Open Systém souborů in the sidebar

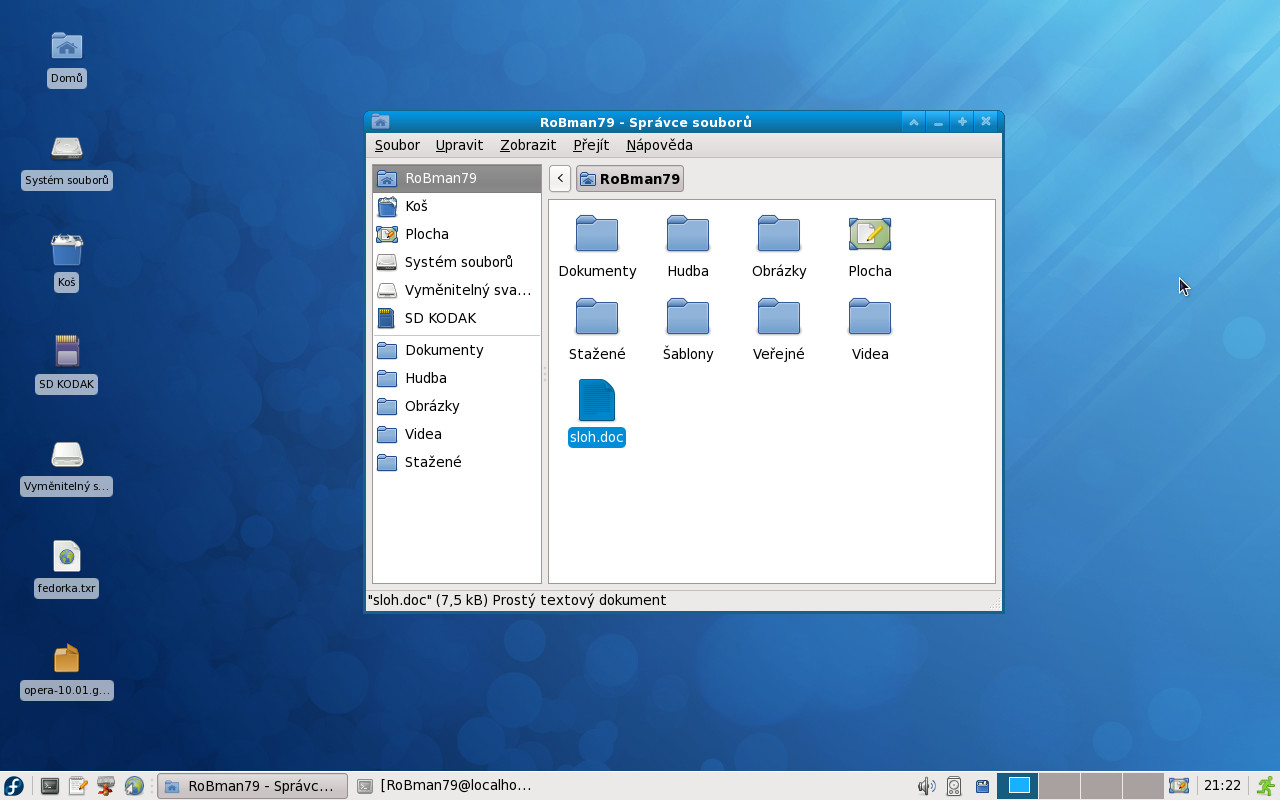(458, 262)
